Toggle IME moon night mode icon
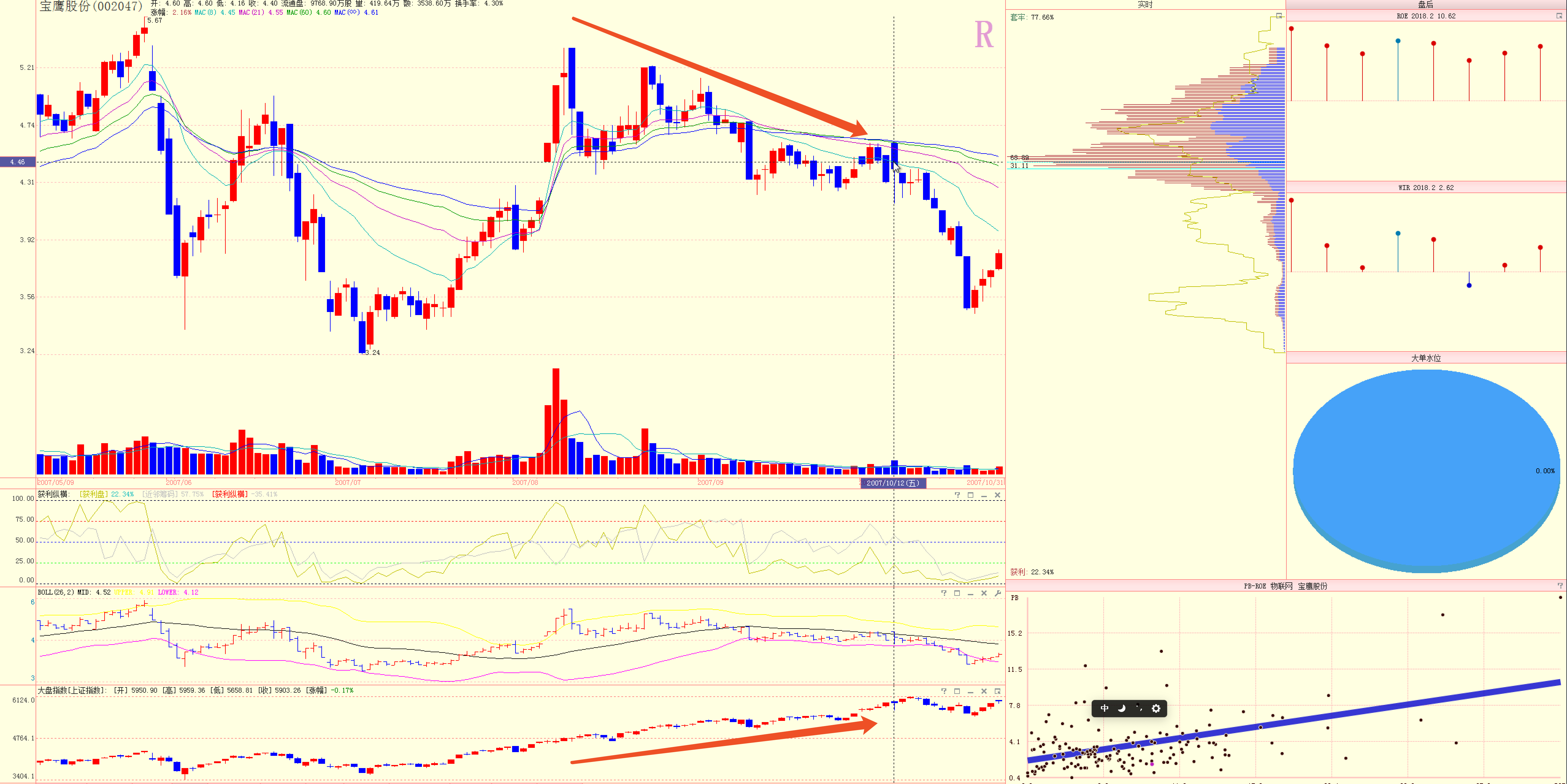The image size is (1567, 784). pyautogui.click(x=1122, y=708)
